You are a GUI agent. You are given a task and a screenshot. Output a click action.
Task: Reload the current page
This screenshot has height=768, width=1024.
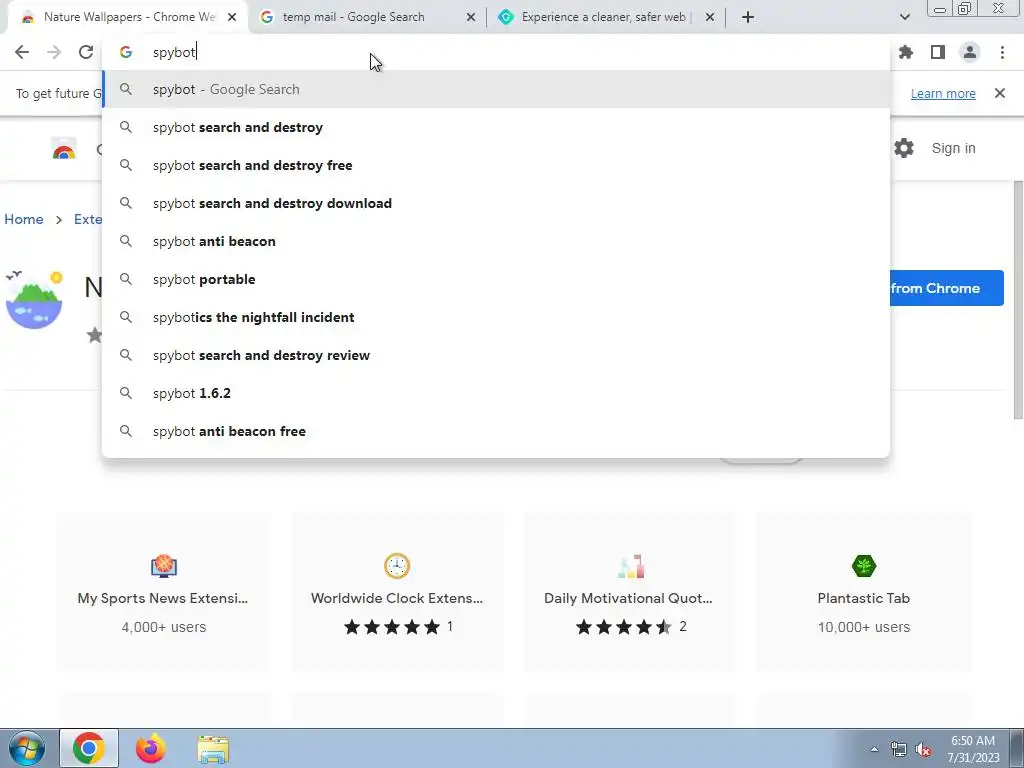(x=86, y=52)
